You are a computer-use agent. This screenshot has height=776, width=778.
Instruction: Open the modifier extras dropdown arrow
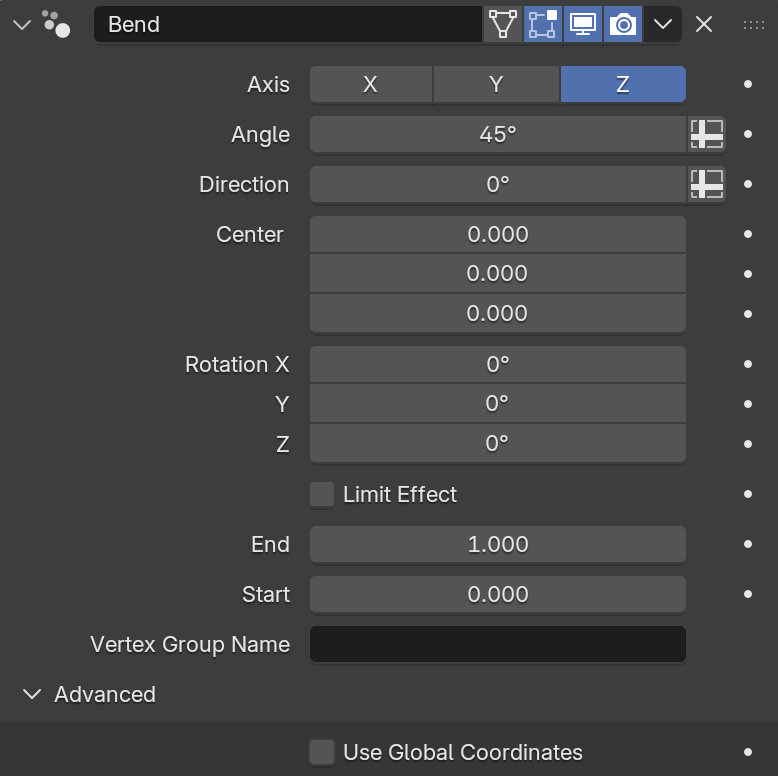(x=662, y=24)
